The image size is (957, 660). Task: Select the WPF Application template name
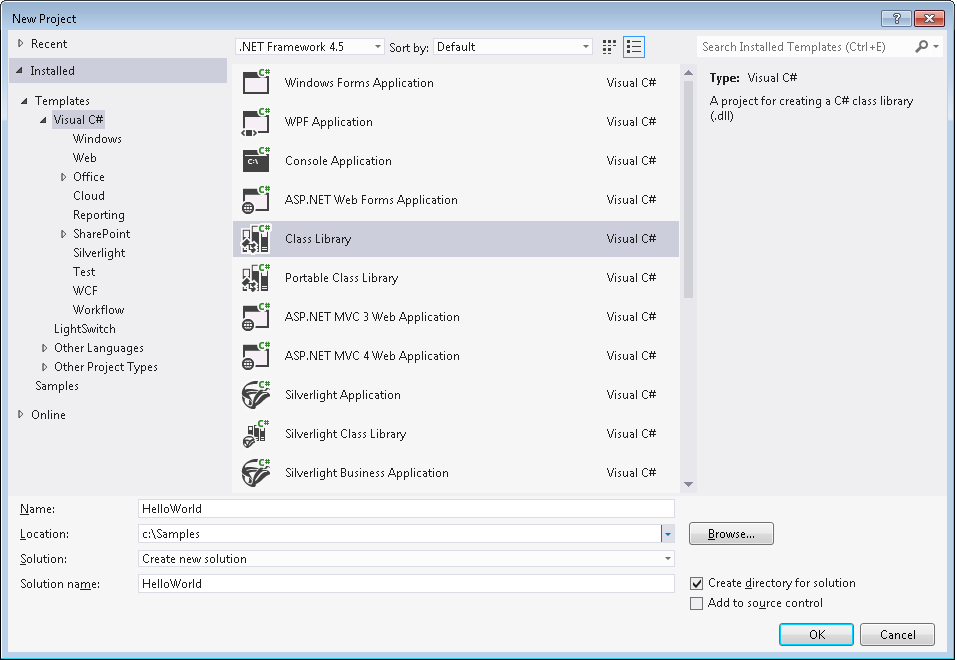pyautogui.click(x=328, y=121)
